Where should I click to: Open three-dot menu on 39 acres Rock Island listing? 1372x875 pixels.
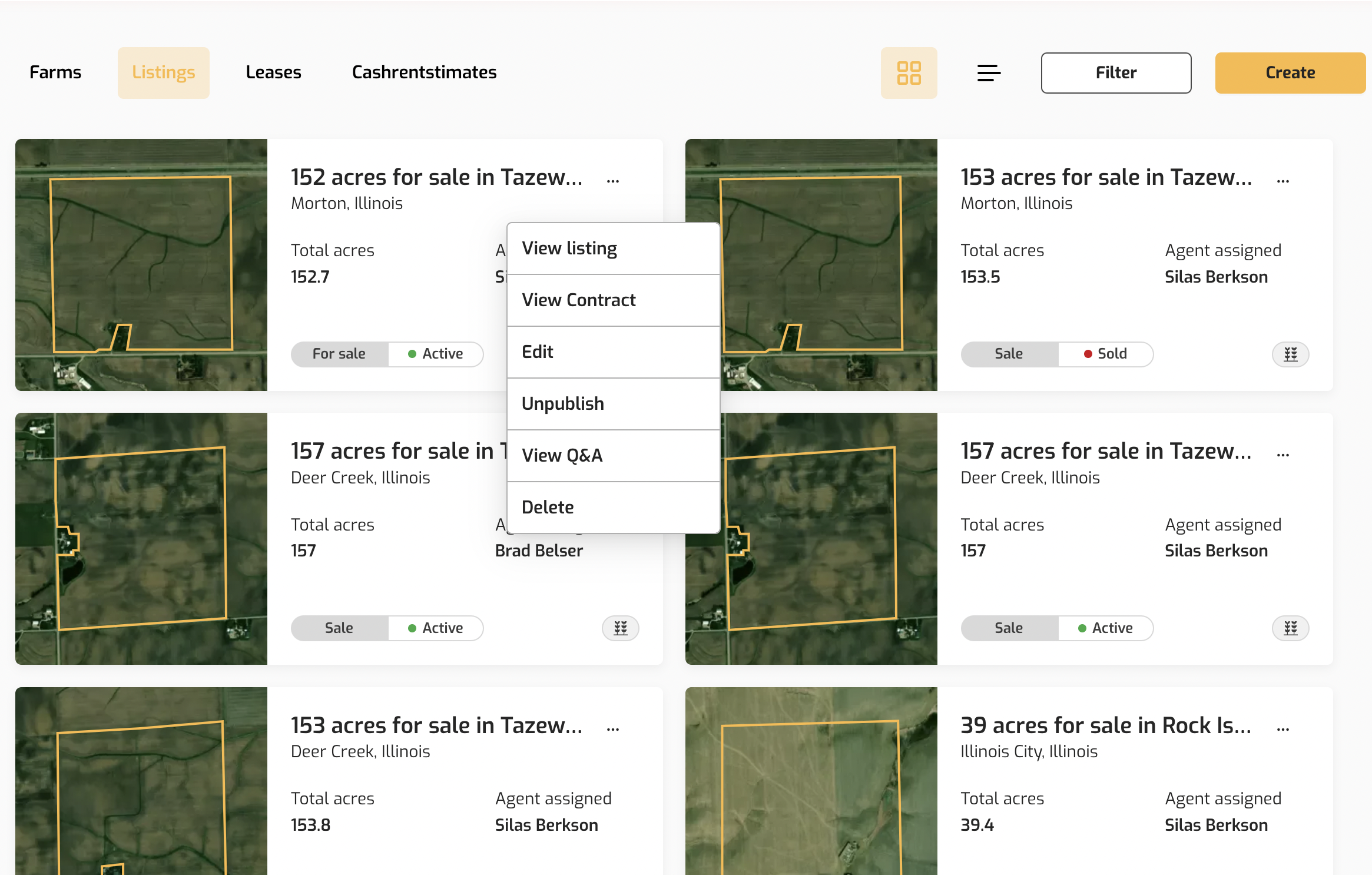pos(1283,728)
